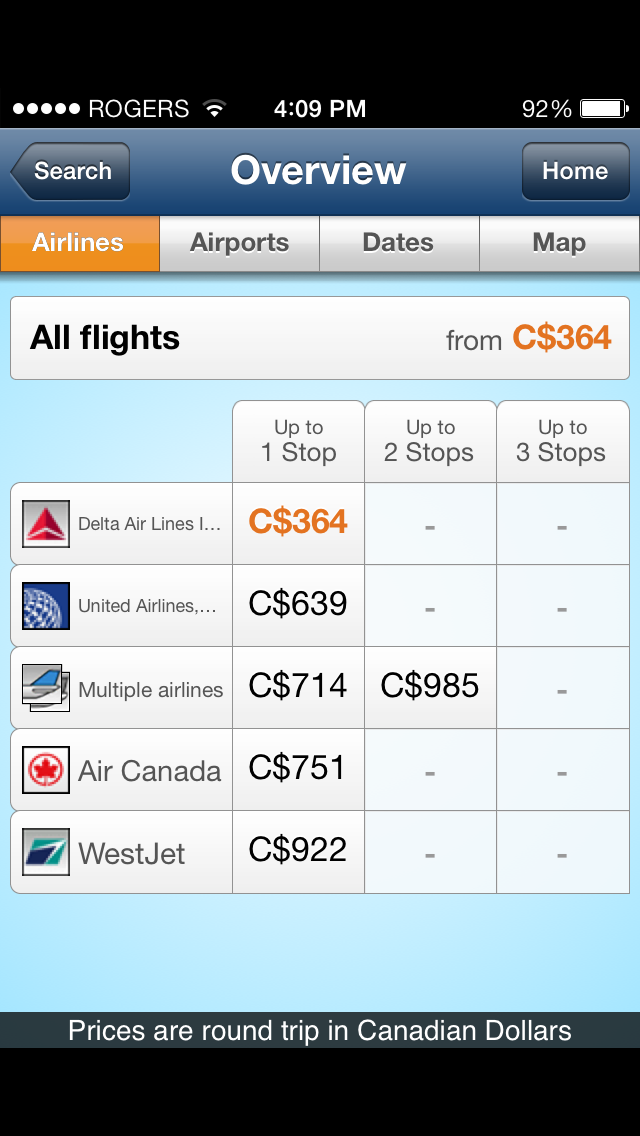
Task: Go back using the Search button
Action: [70, 172]
